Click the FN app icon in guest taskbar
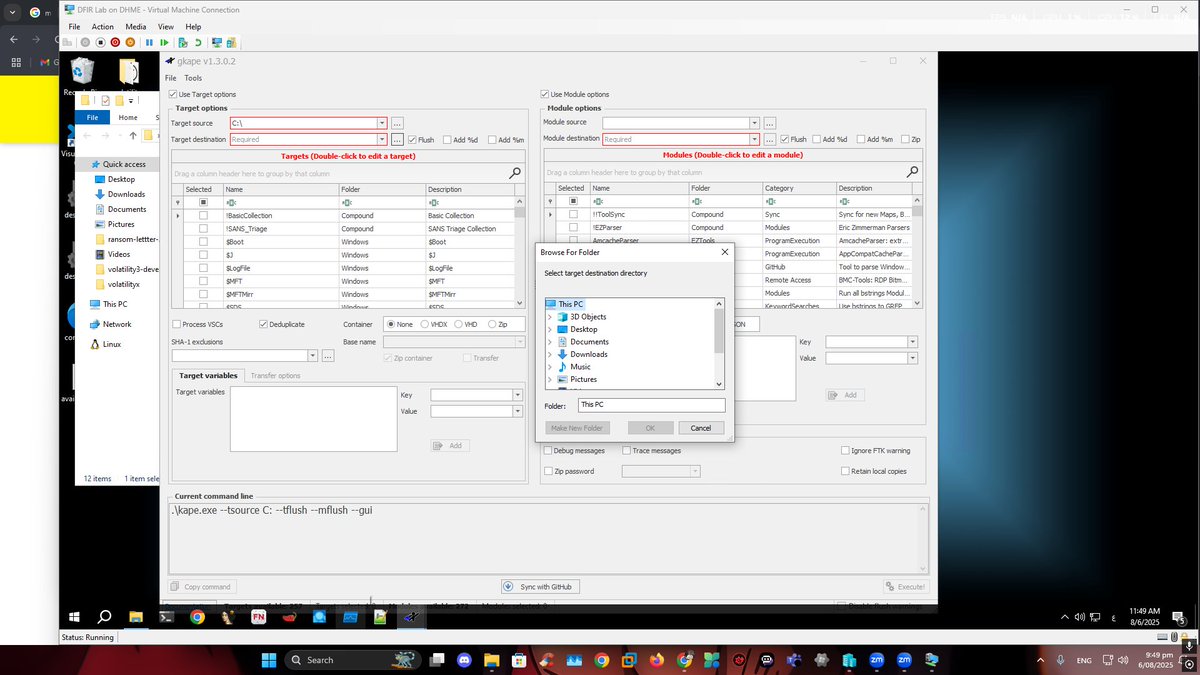This screenshot has width=1200, height=675. point(258,617)
